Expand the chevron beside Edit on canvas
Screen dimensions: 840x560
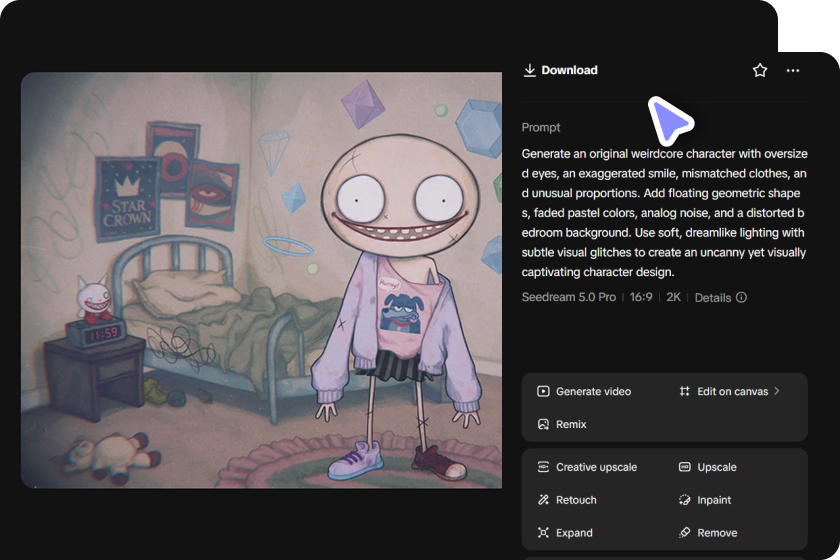777,391
